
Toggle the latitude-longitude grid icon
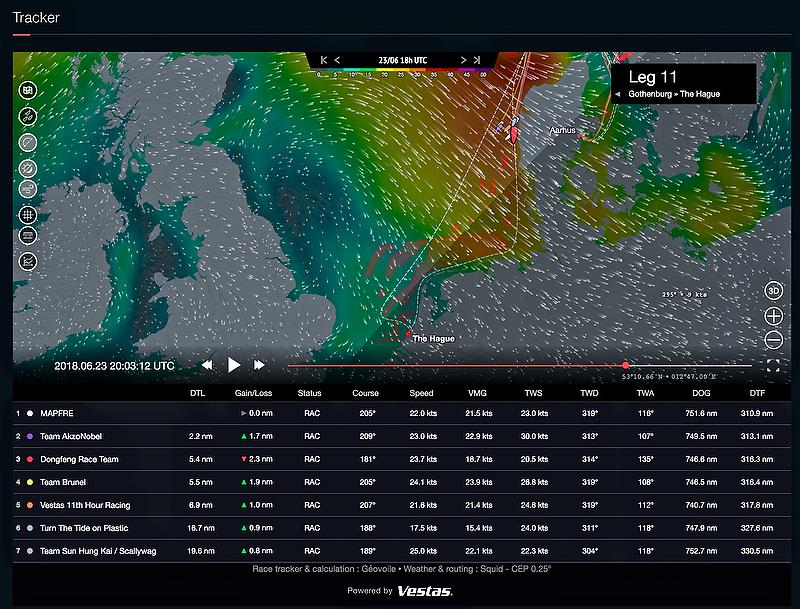pyautogui.click(x=28, y=215)
